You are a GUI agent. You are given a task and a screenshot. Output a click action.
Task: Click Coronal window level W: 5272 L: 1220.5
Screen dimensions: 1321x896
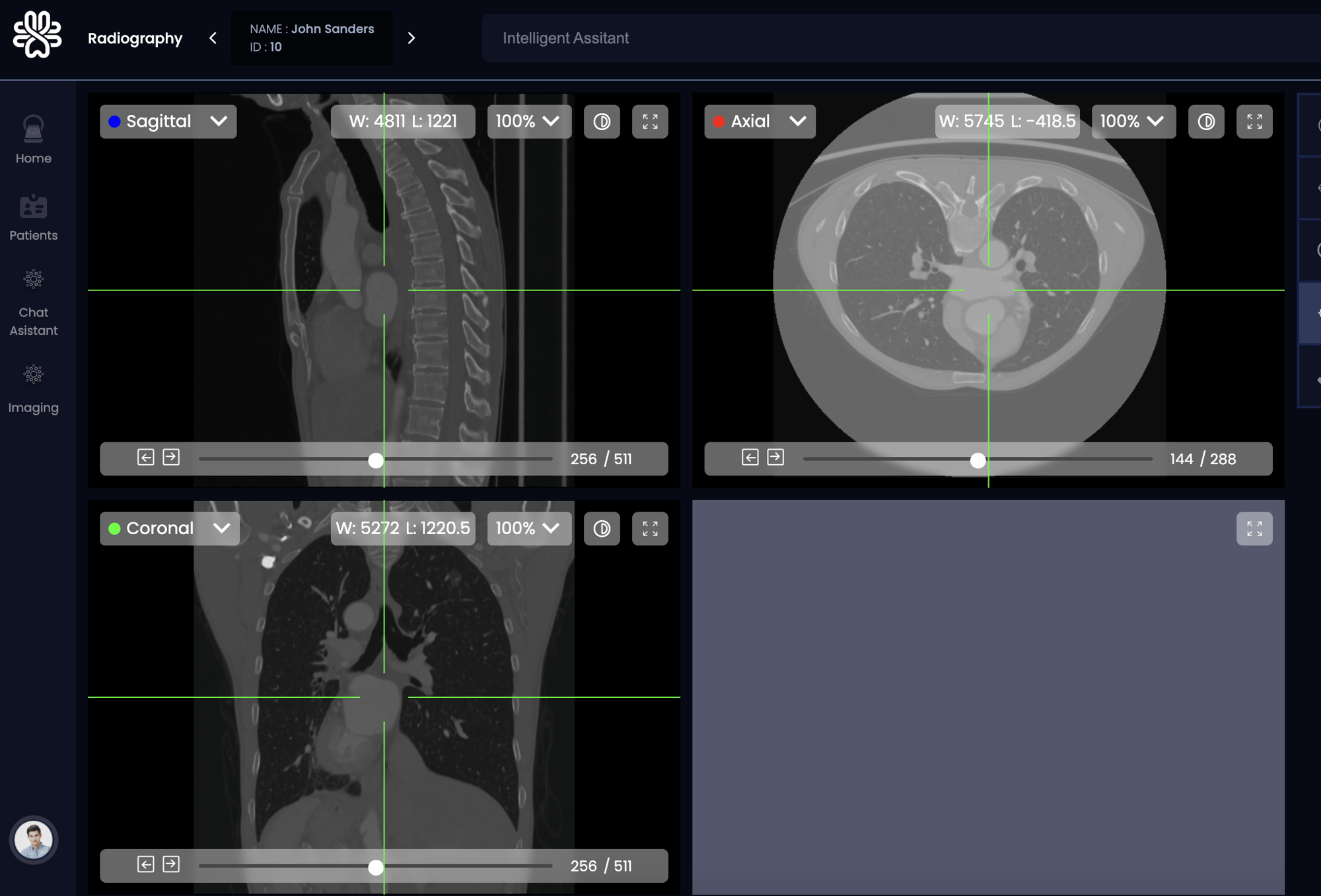(x=403, y=528)
